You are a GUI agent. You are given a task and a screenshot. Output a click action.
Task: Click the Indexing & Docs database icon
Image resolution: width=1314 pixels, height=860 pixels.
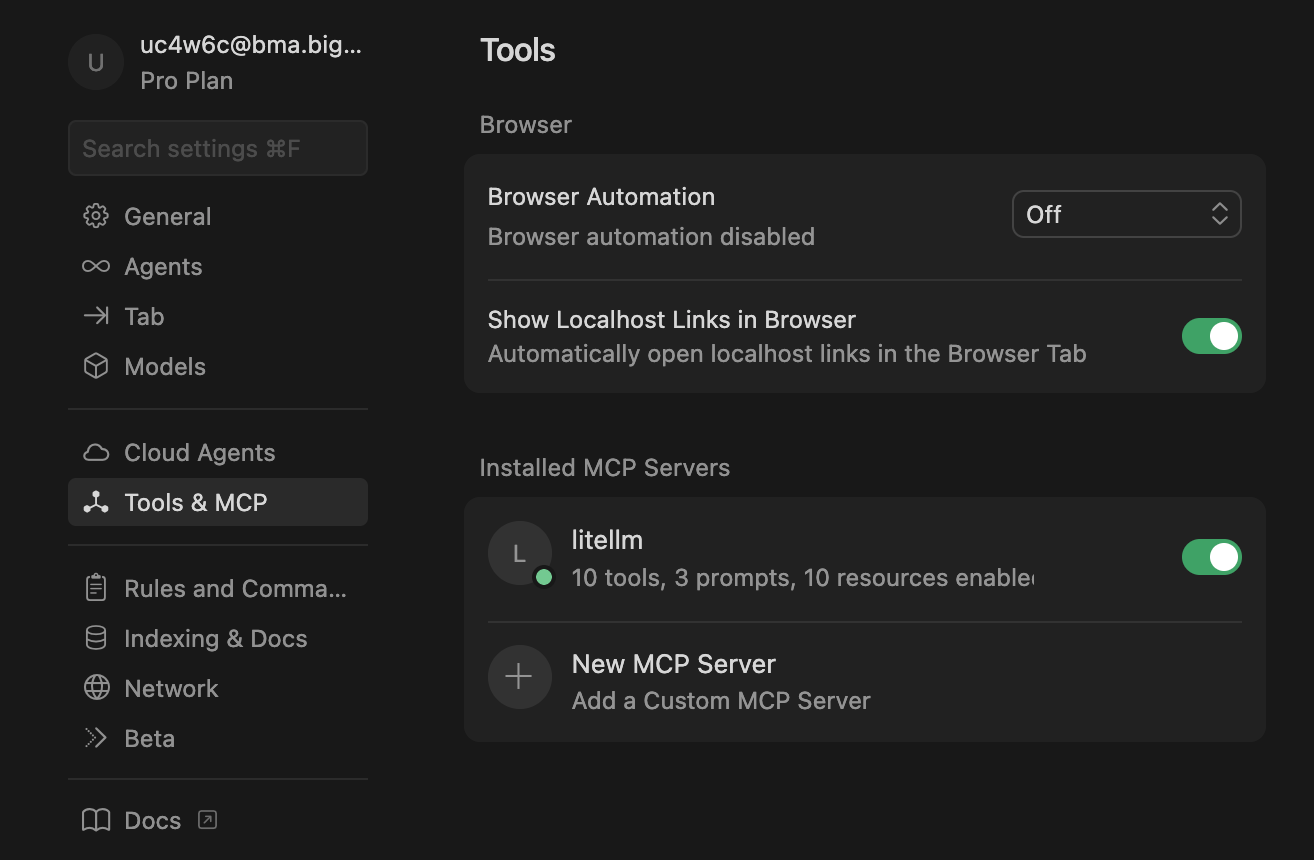(96, 638)
